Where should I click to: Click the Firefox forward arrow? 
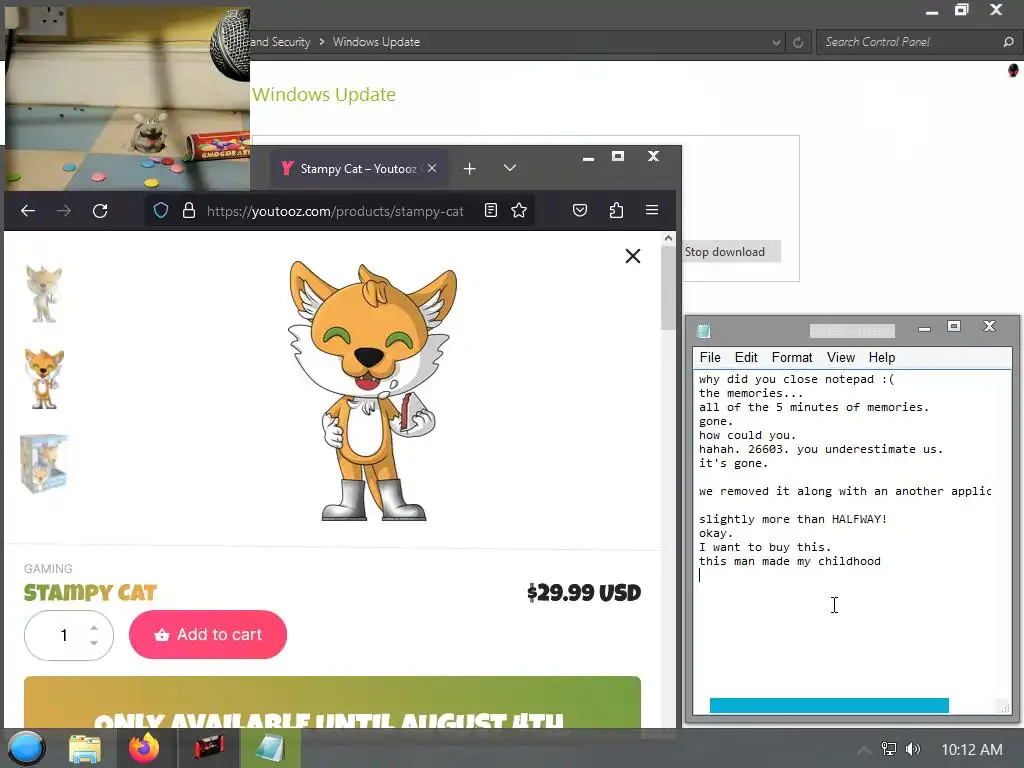click(x=63, y=210)
